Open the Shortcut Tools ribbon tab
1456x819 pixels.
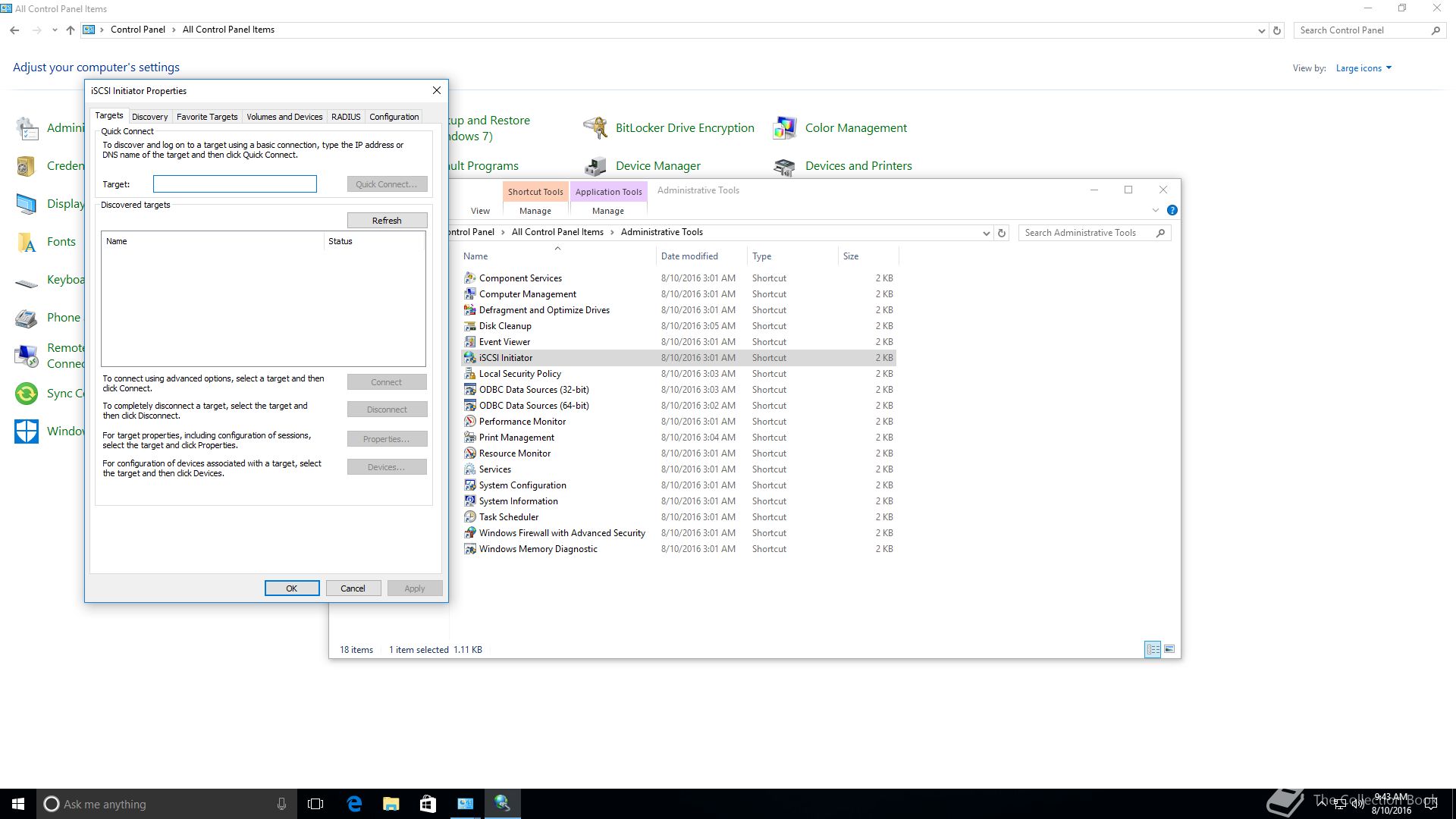click(535, 192)
